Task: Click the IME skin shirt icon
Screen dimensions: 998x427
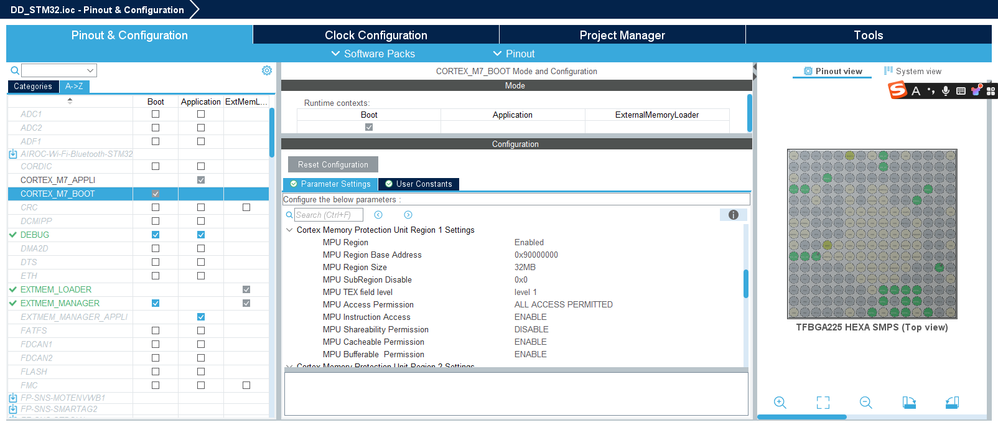Action: pyautogui.click(x=976, y=92)
